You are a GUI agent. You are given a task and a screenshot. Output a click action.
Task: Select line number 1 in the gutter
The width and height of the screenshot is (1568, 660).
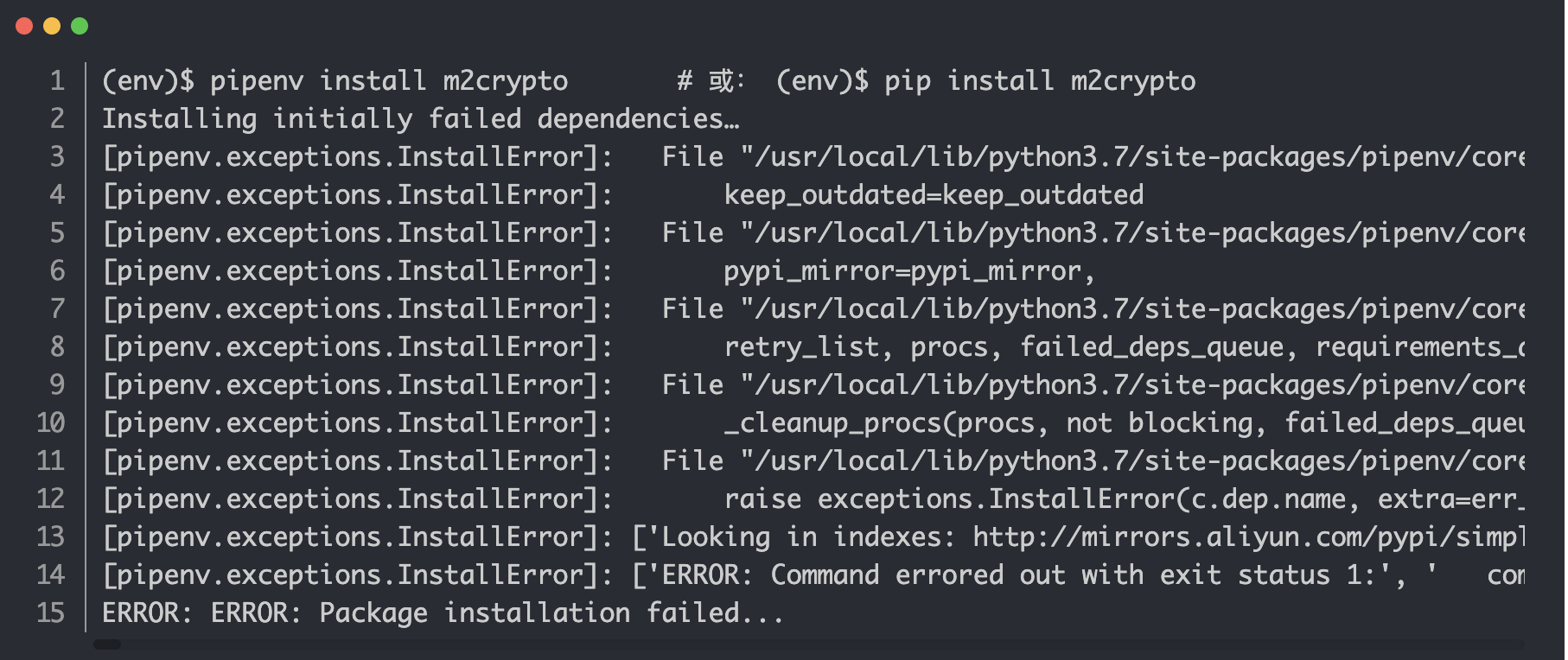(x=55, y=80)
